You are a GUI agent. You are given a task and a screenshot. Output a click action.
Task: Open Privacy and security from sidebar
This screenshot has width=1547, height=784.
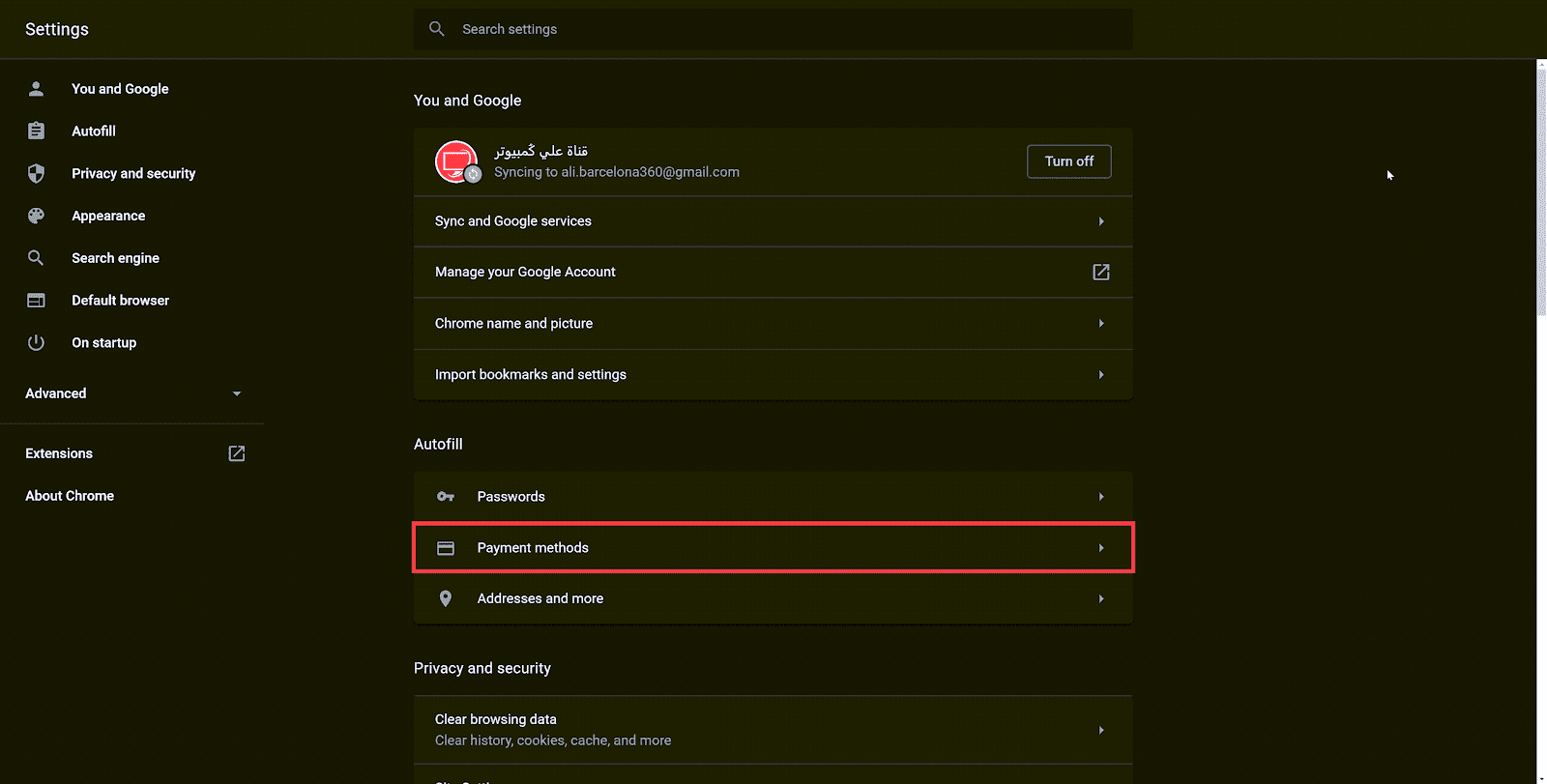(x=133, y=173)
